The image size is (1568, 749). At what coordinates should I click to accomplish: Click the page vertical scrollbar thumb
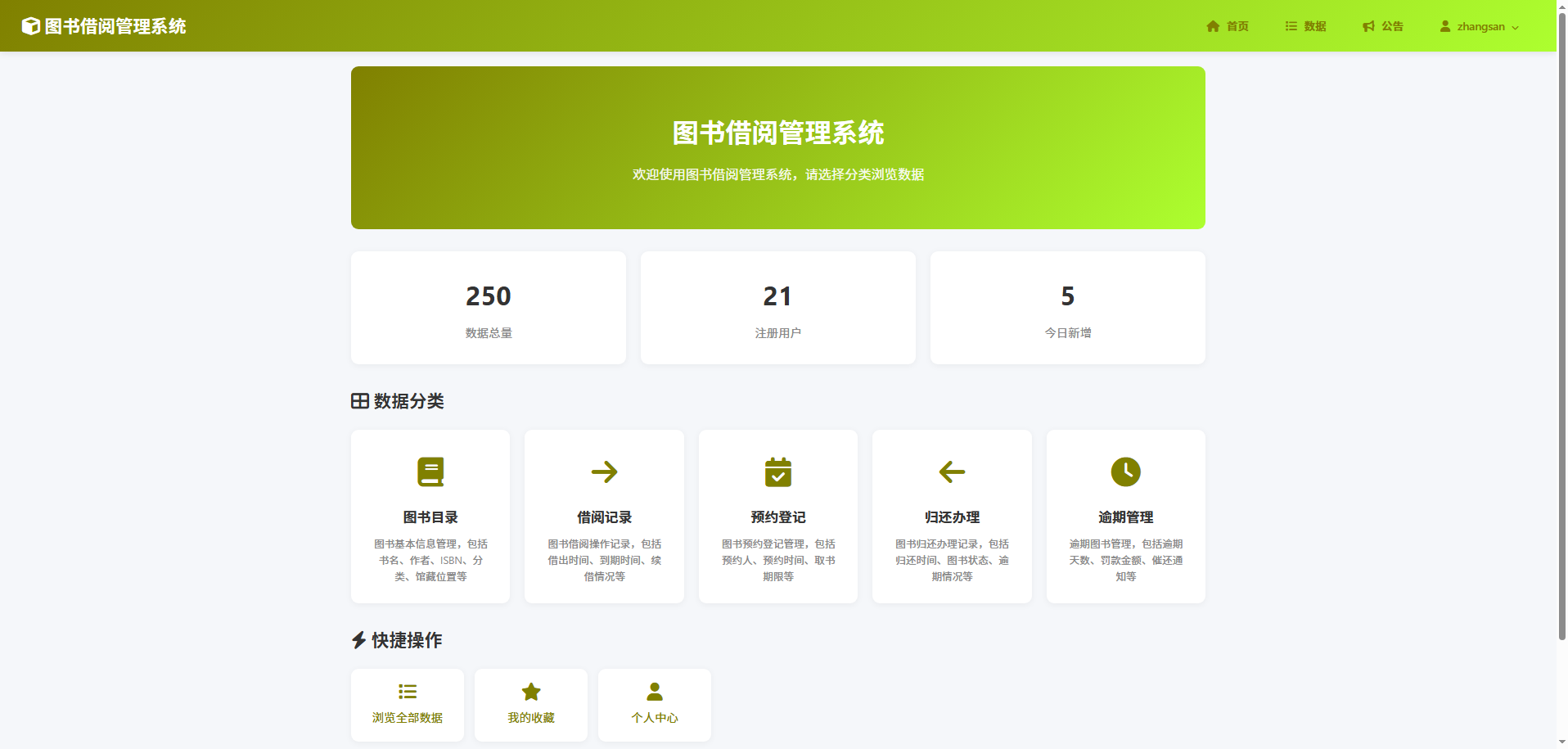point(1562,326)
